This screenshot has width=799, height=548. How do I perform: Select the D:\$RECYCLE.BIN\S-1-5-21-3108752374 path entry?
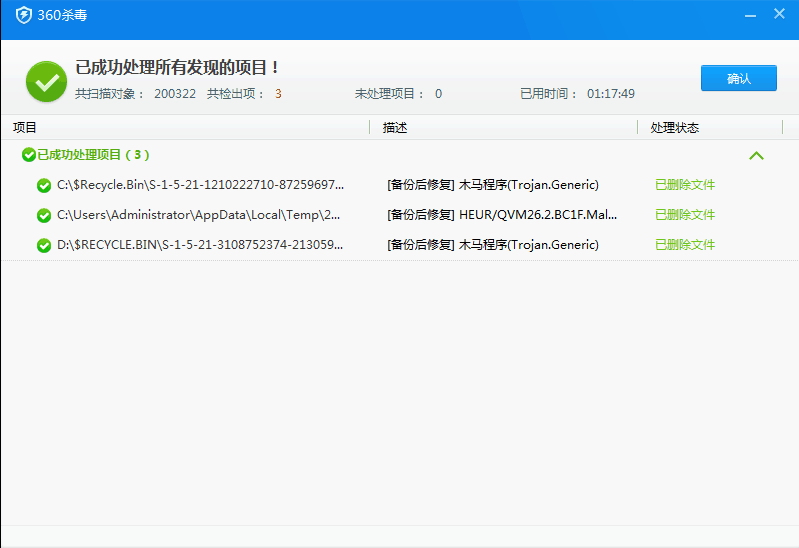coord(200,245)
